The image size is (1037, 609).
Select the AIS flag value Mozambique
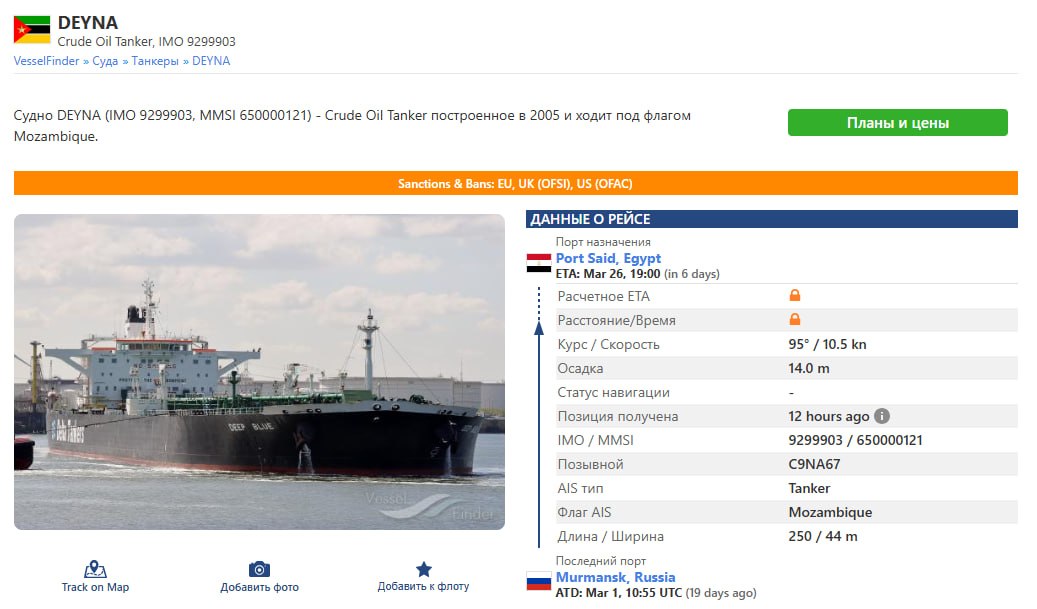829,512
